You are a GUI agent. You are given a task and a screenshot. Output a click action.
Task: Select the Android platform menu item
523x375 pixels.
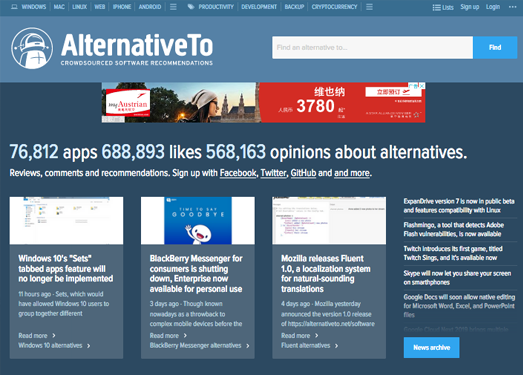150,7
